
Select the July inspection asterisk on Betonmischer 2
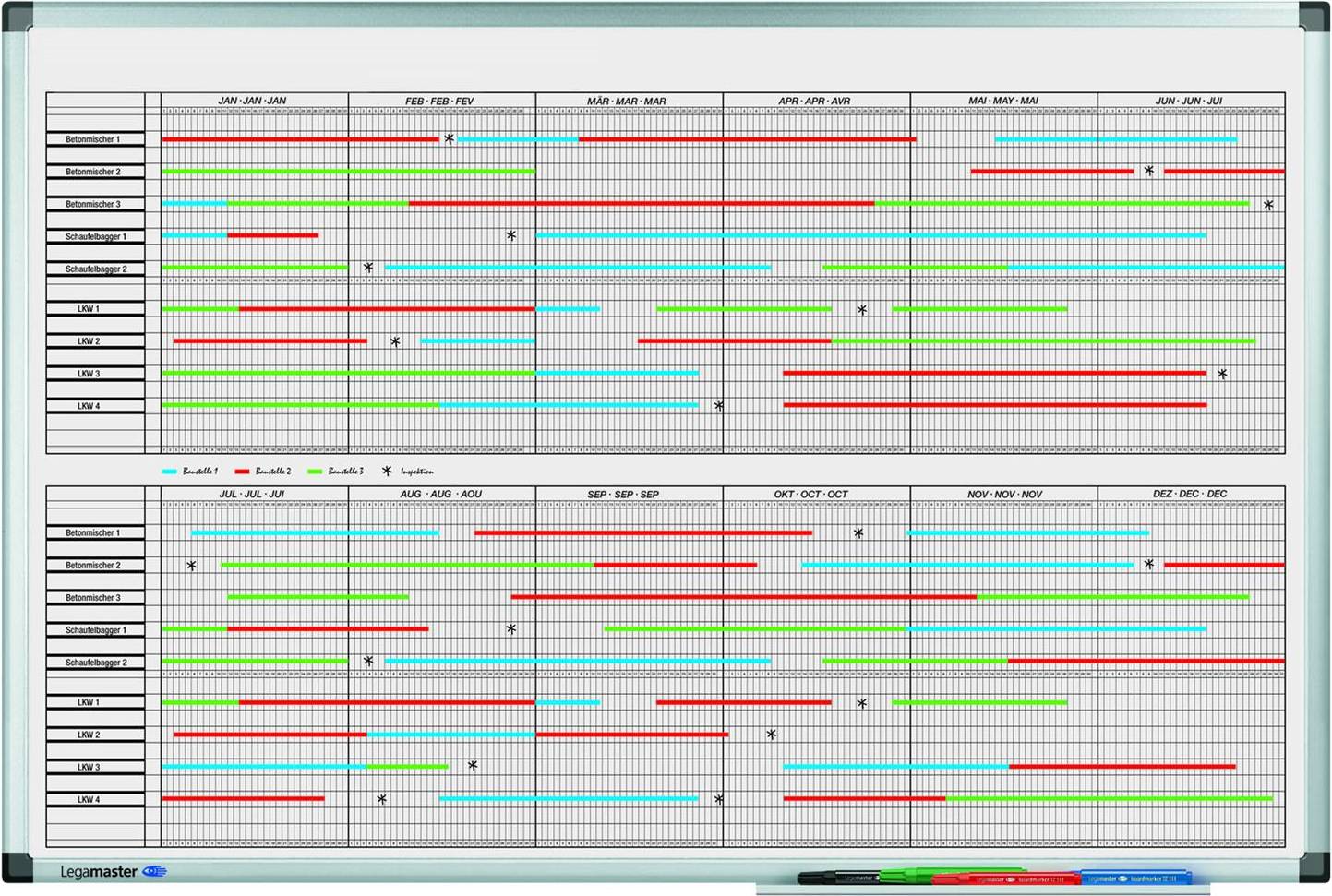click(x=191, y=566)
